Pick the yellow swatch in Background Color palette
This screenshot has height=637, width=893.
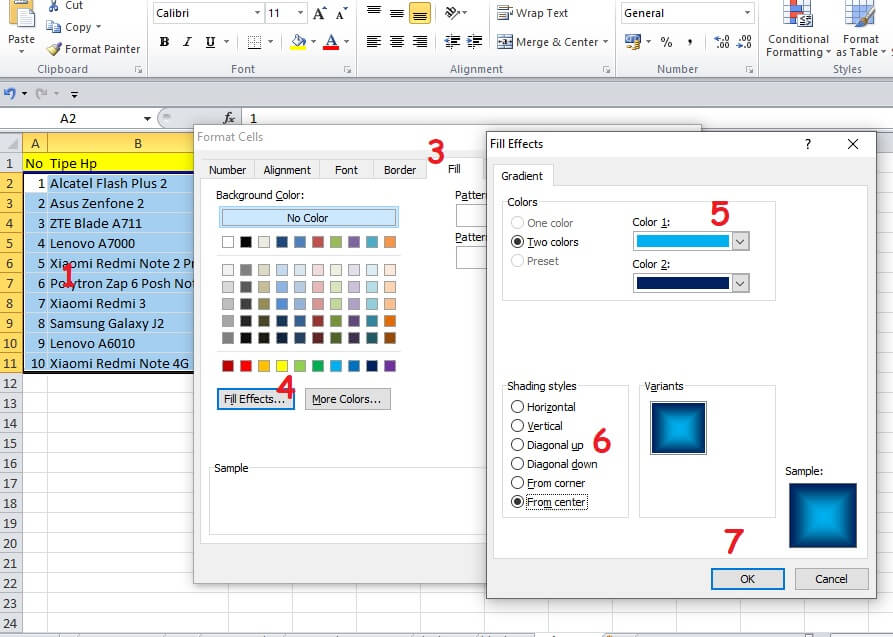tap(281, 365)
